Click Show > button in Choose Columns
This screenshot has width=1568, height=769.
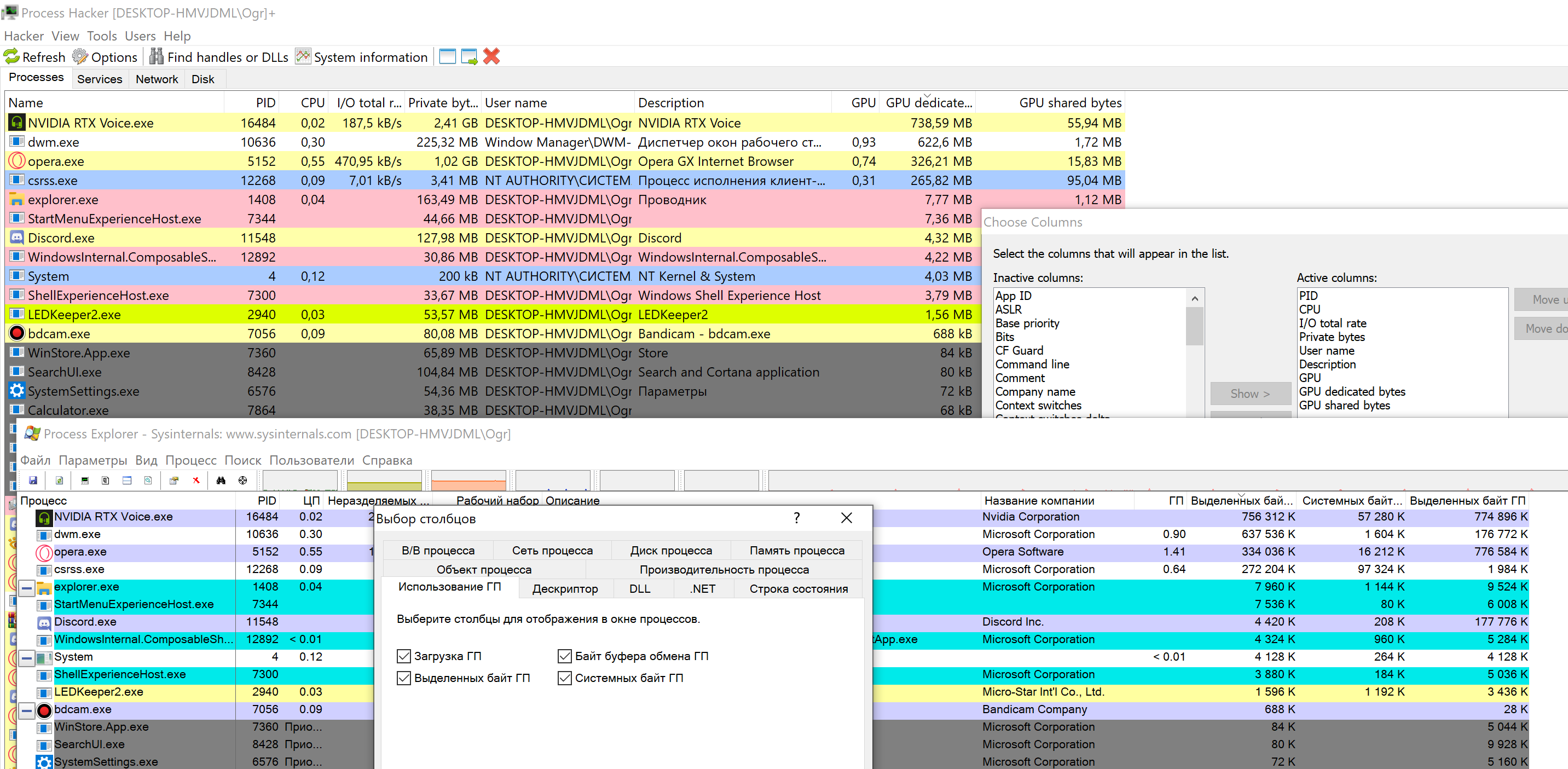point(1250,394)
